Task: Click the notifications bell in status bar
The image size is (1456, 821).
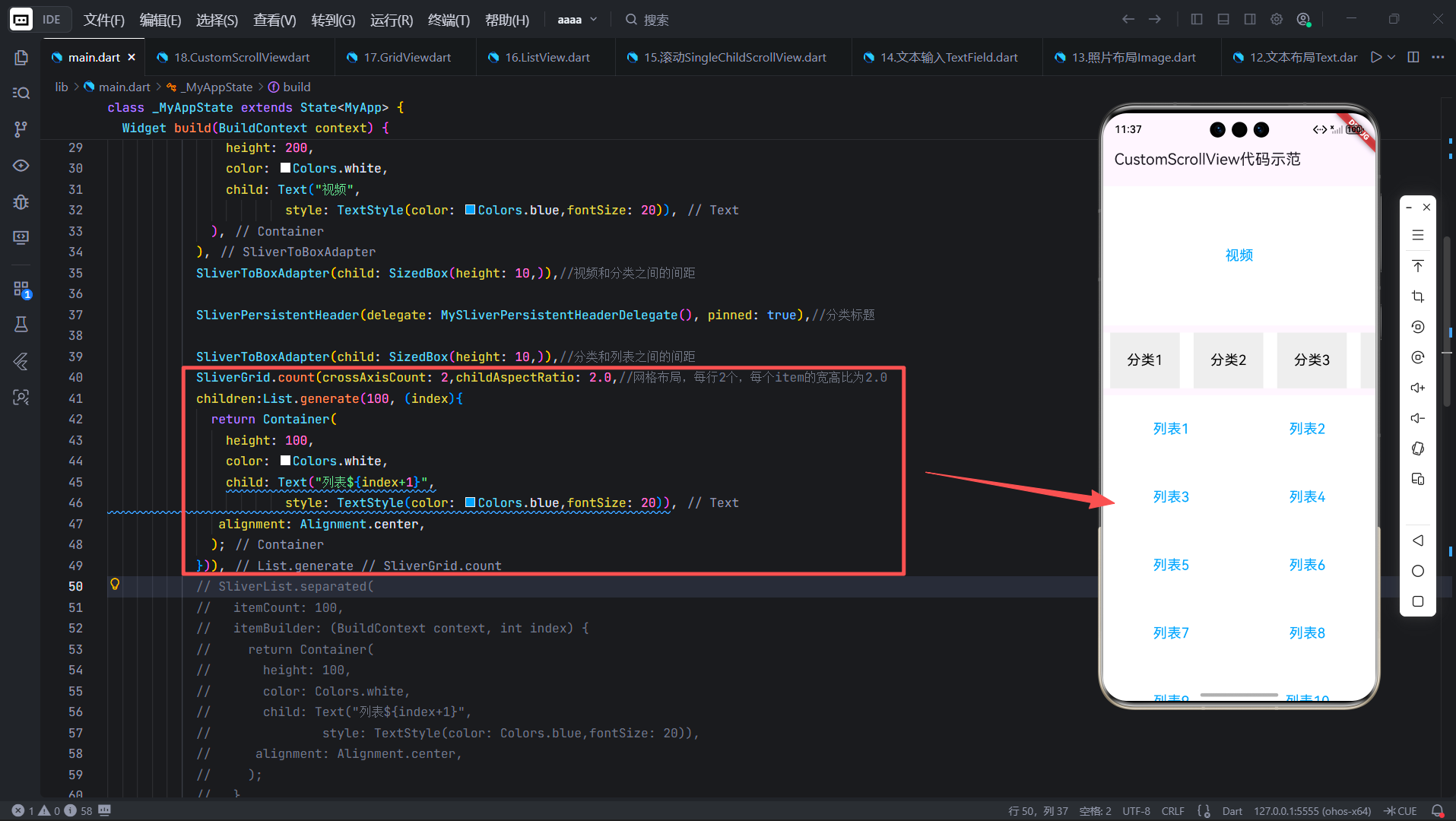Action: click(x=1437, y=811)
